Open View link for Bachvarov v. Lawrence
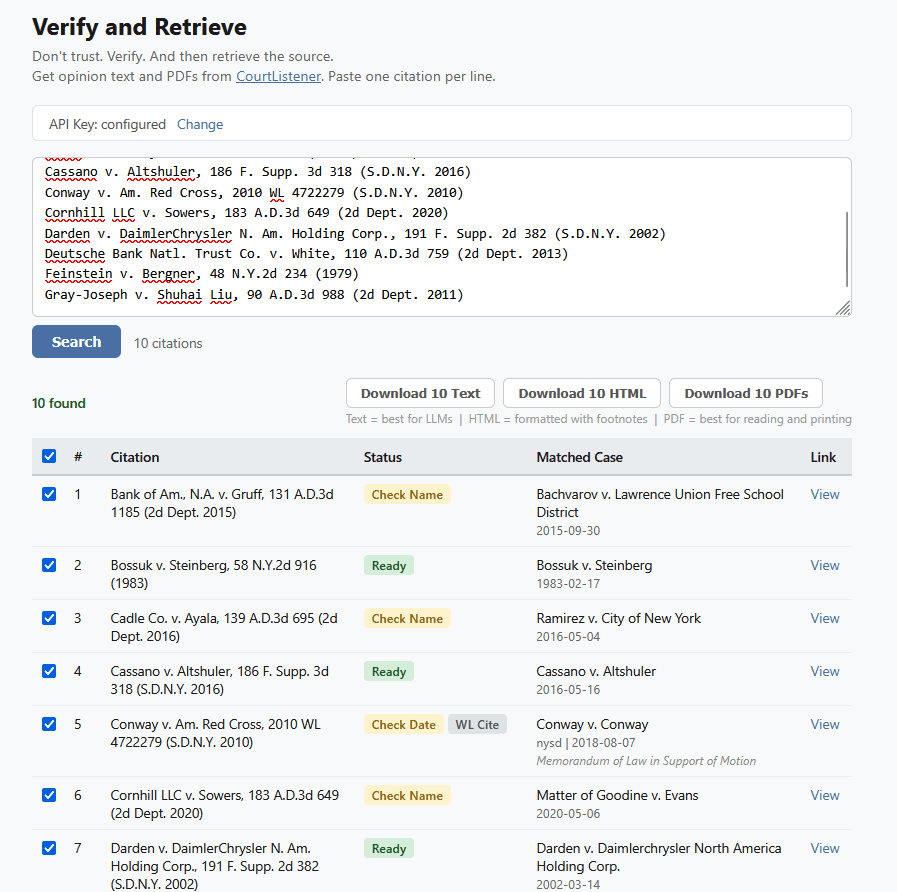This screenshot has width=897, height=892. coord(825,494)
